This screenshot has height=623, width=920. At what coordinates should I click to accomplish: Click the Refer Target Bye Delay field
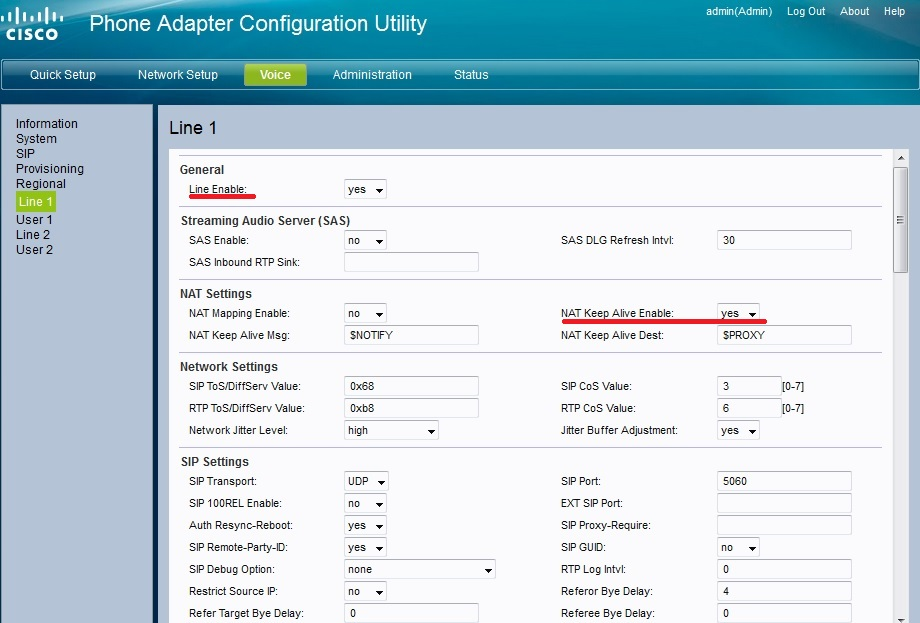pos(411,614)
